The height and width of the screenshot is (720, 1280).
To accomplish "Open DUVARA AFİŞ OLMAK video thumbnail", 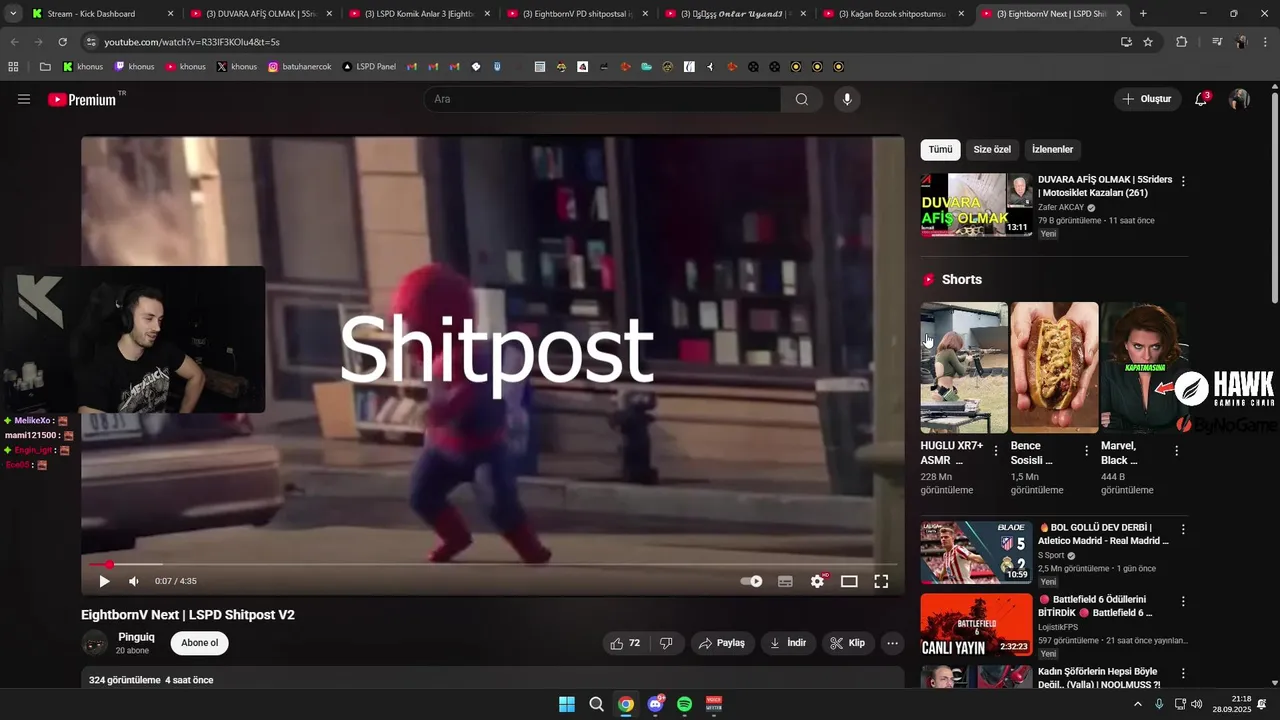I will pos(976,205).
